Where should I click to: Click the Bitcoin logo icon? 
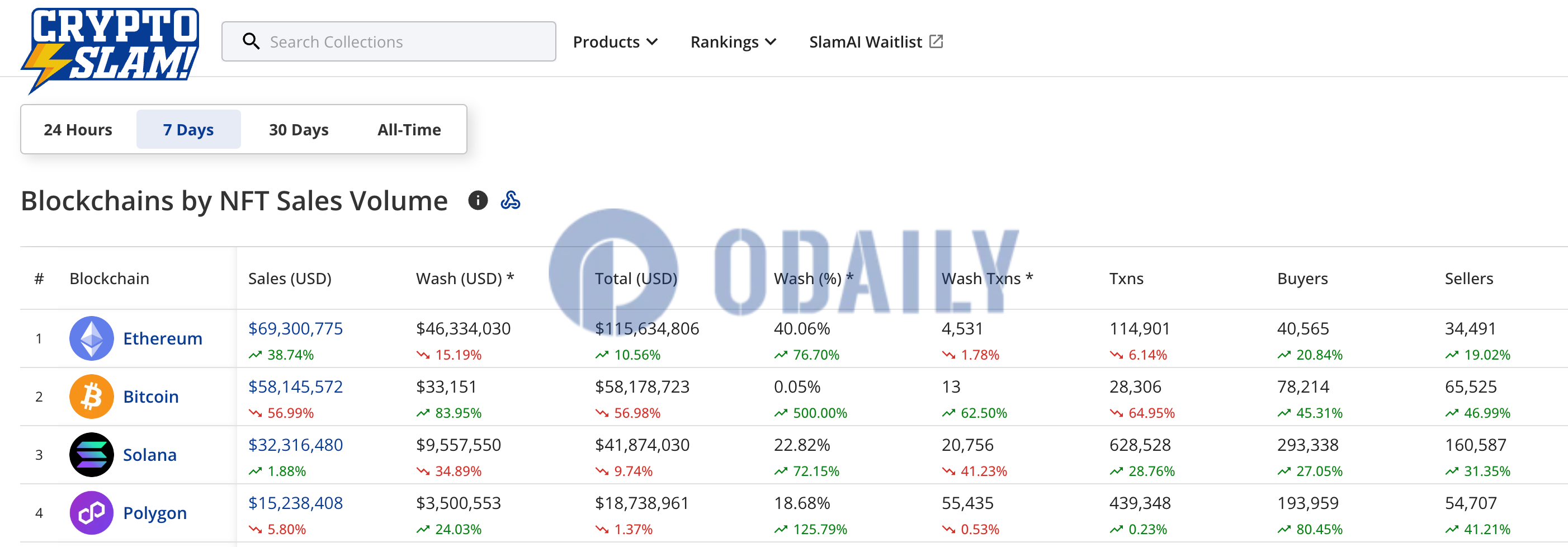[x=91, y=397]
